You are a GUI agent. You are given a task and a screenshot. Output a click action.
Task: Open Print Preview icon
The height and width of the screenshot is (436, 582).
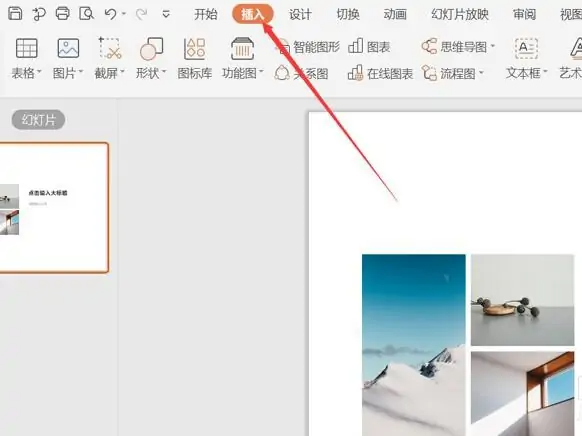(86, 14)
